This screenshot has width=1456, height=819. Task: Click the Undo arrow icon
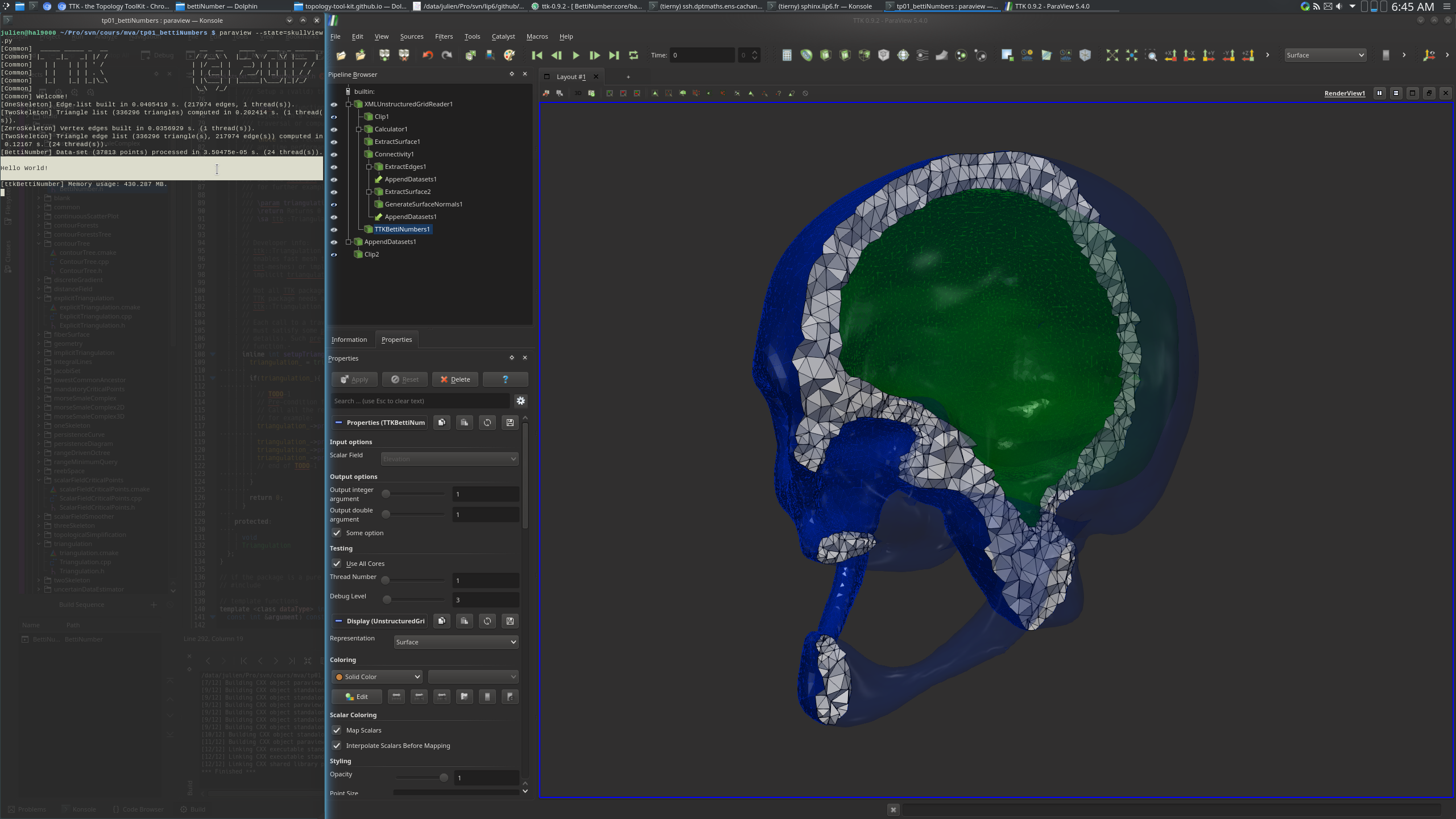click(428, 55)
